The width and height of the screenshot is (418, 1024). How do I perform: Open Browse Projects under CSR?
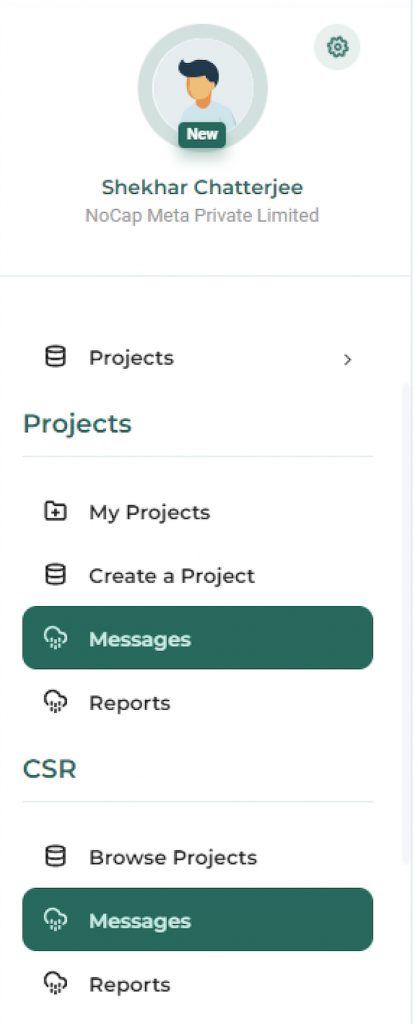point(197,857)
